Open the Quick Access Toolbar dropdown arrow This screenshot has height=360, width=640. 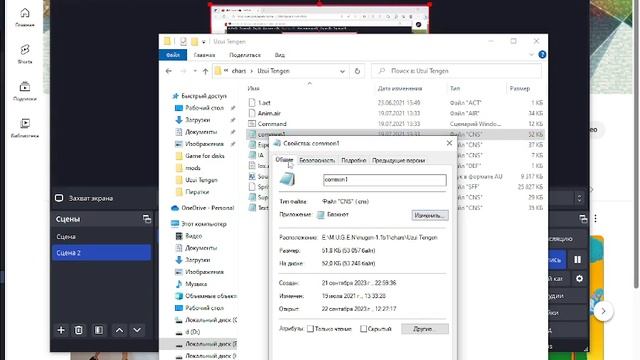[x=204, y=42]
